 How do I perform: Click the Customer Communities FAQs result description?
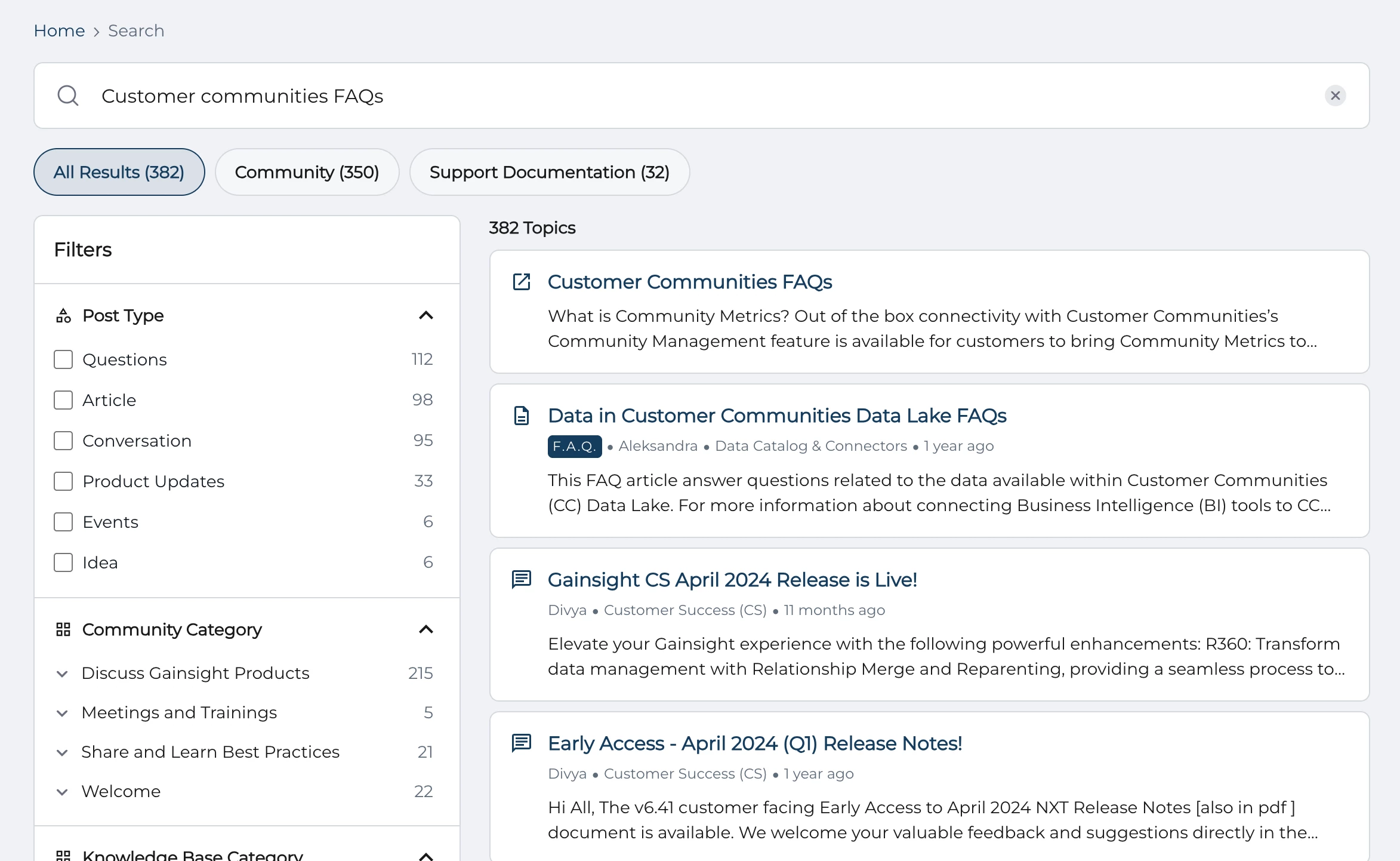point(932,328)
